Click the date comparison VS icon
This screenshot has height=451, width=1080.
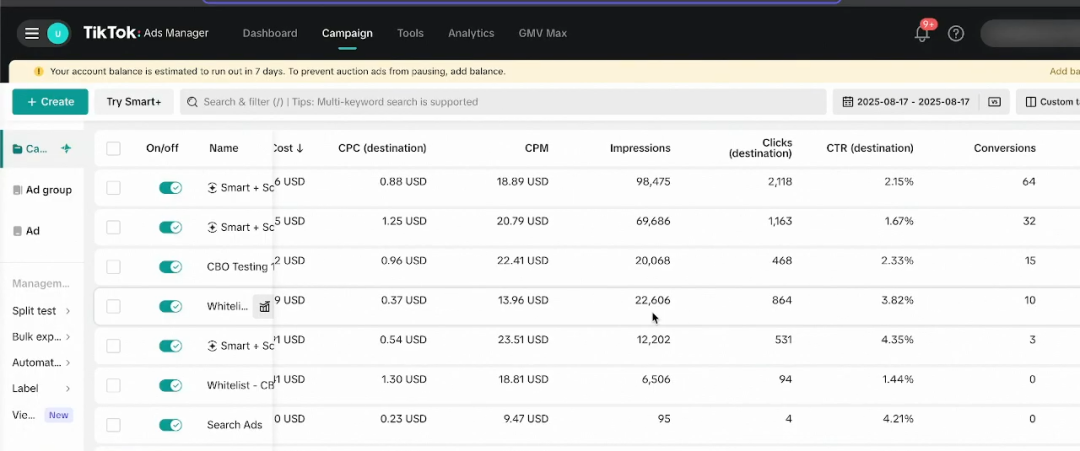(x=994, y=102)
